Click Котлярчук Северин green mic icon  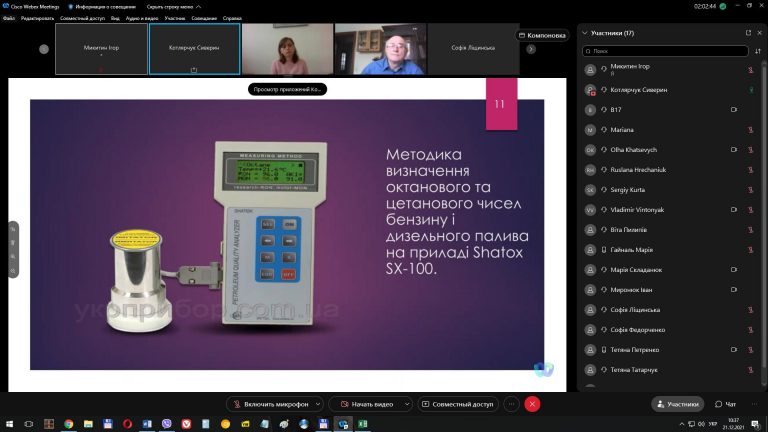(751, 90)
